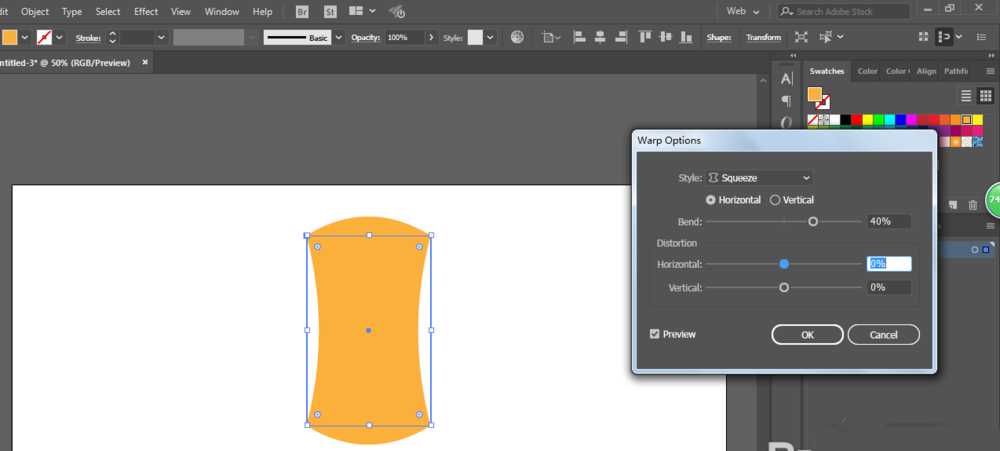Confirm warp with OK button
This screenshot has width=1000, height=451.
tap(807, 335)
